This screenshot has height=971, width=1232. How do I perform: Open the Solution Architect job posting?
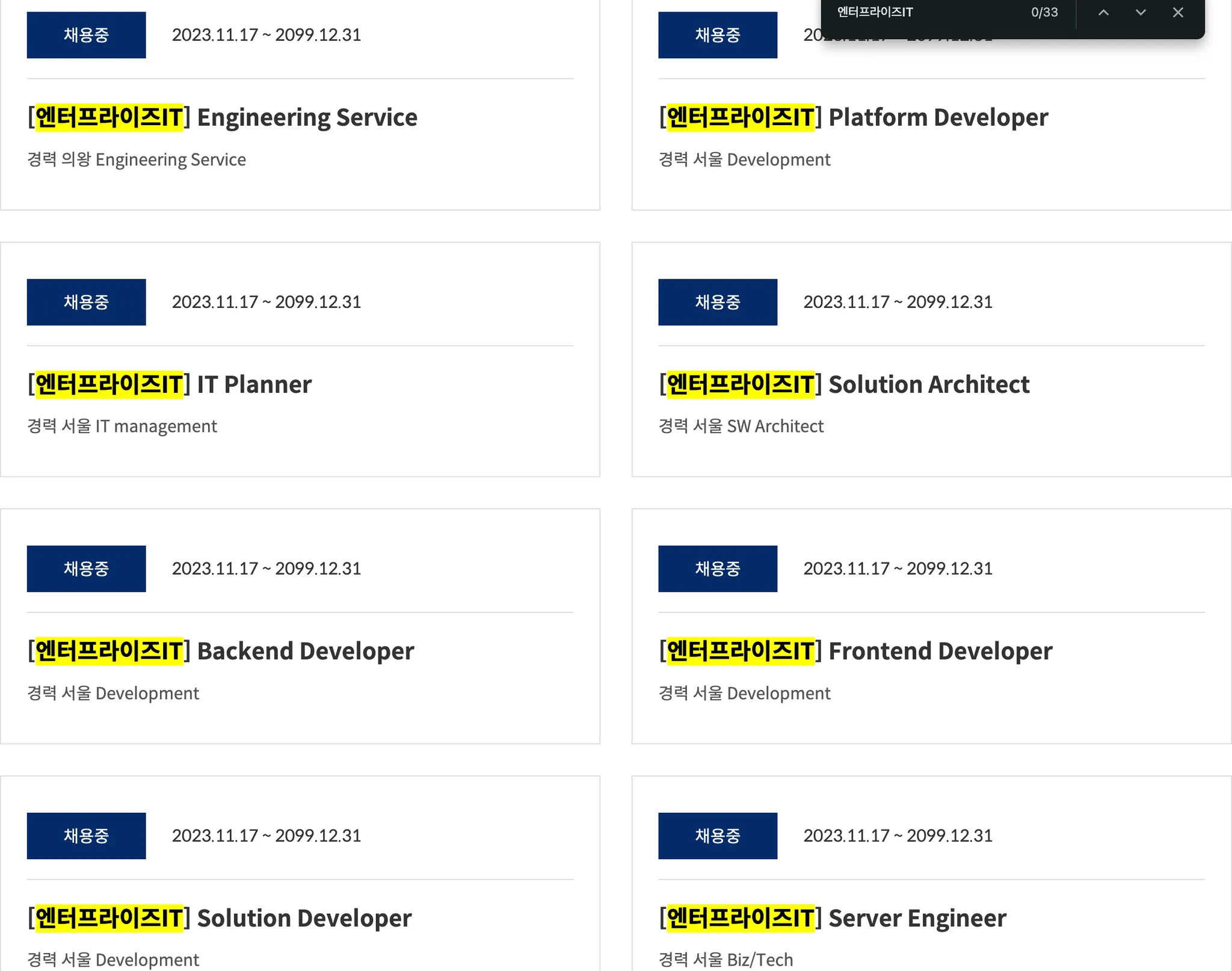click(x=844, y=384)
